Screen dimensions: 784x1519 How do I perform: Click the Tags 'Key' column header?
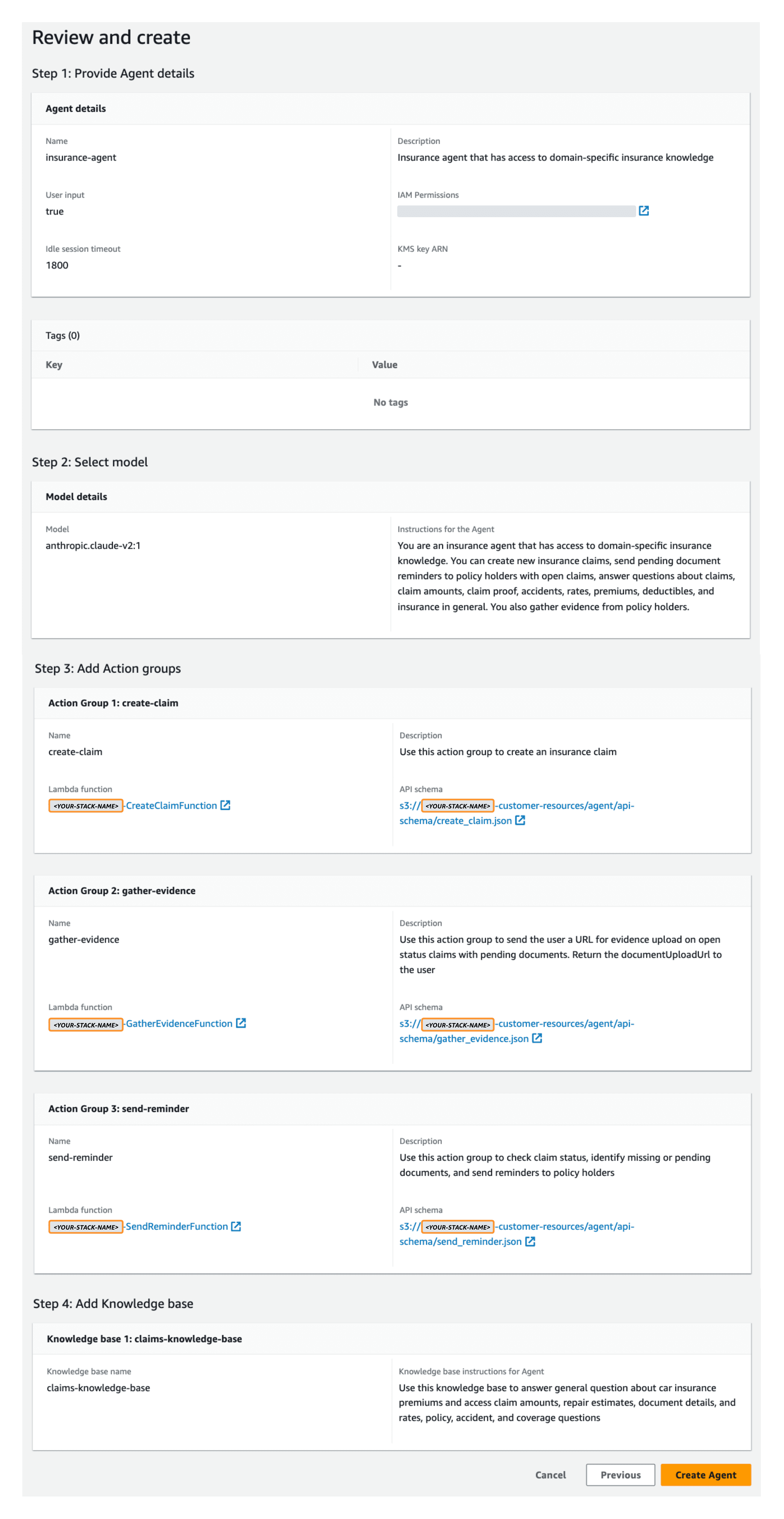54,364
